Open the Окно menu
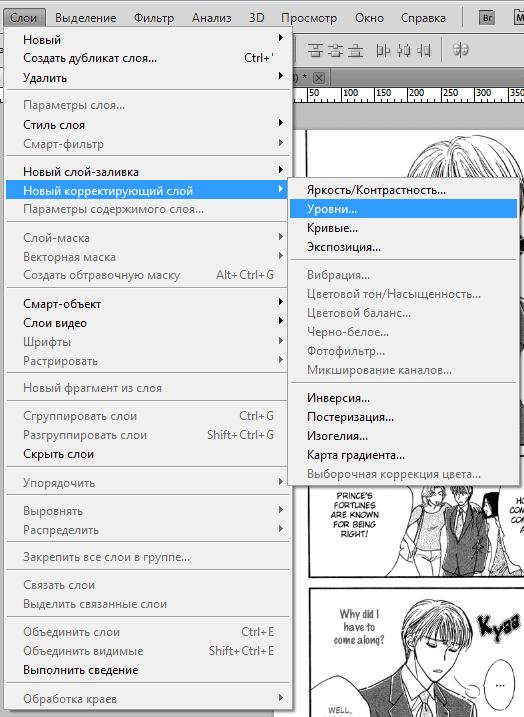This screenshot has width=524, height=717. point(369,18)
